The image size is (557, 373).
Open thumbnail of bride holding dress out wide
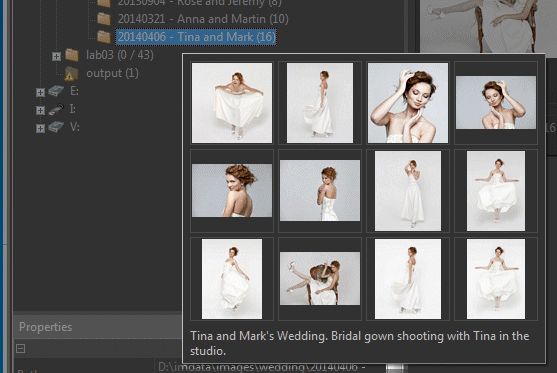[232, 103]
